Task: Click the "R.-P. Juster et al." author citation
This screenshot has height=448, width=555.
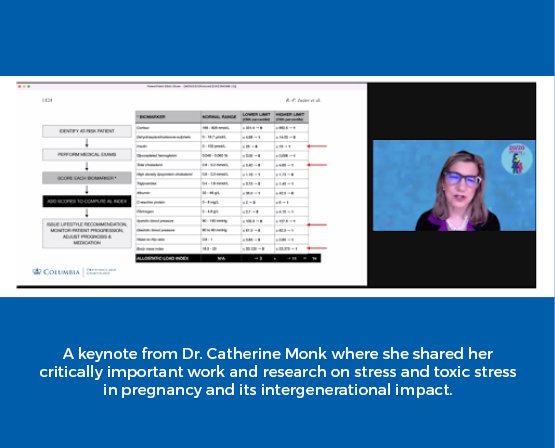Action: coord(303,100)
